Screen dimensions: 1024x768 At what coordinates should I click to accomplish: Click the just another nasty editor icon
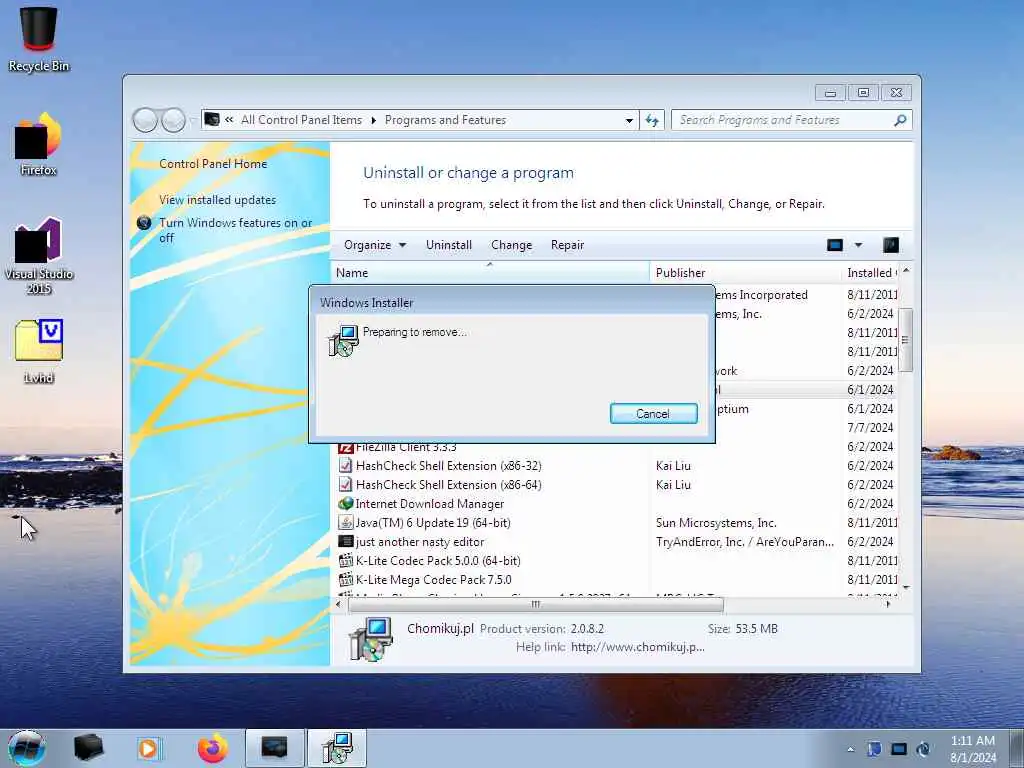click(x=345, y=541)
